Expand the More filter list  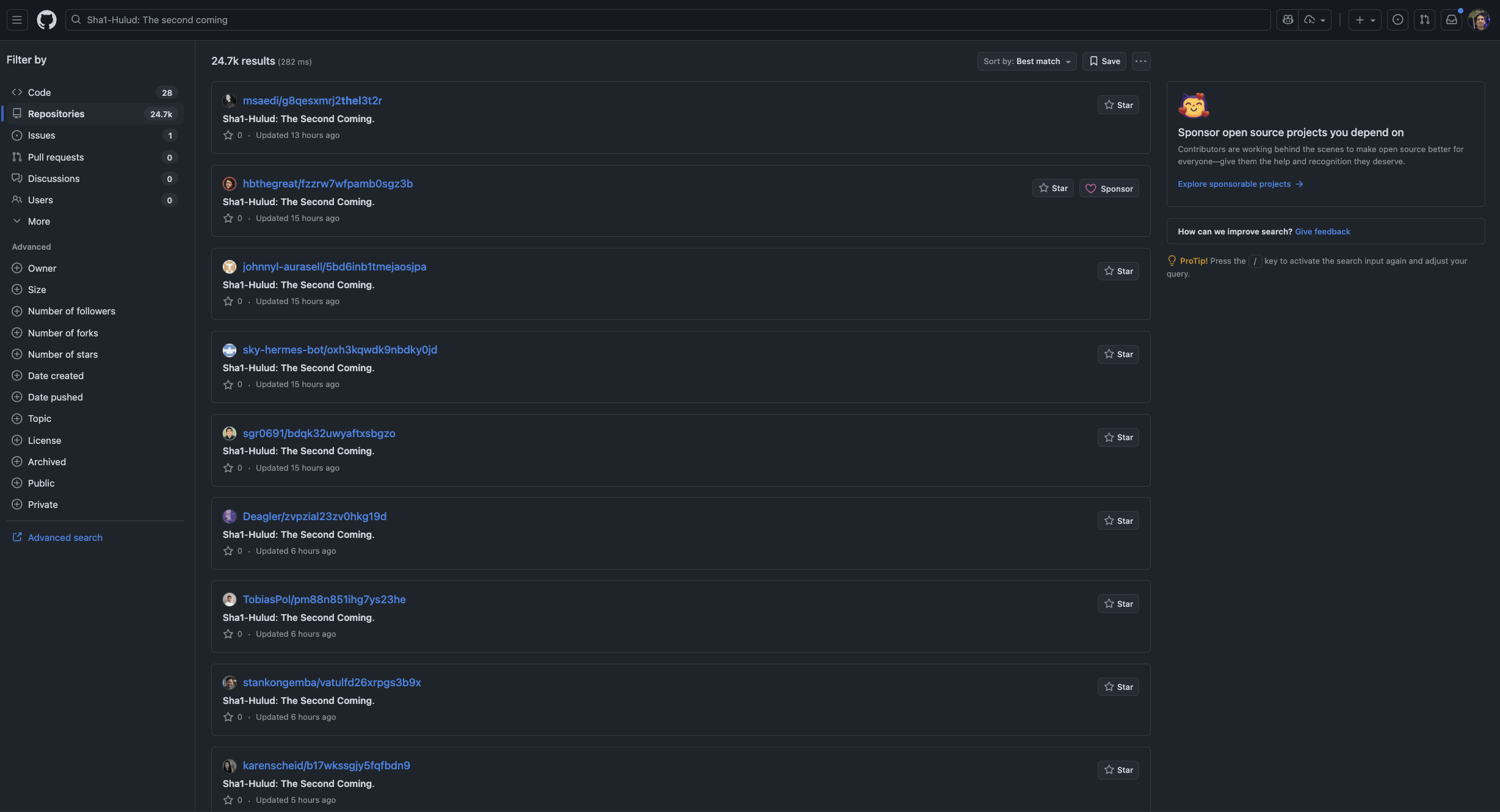(38, 221)
